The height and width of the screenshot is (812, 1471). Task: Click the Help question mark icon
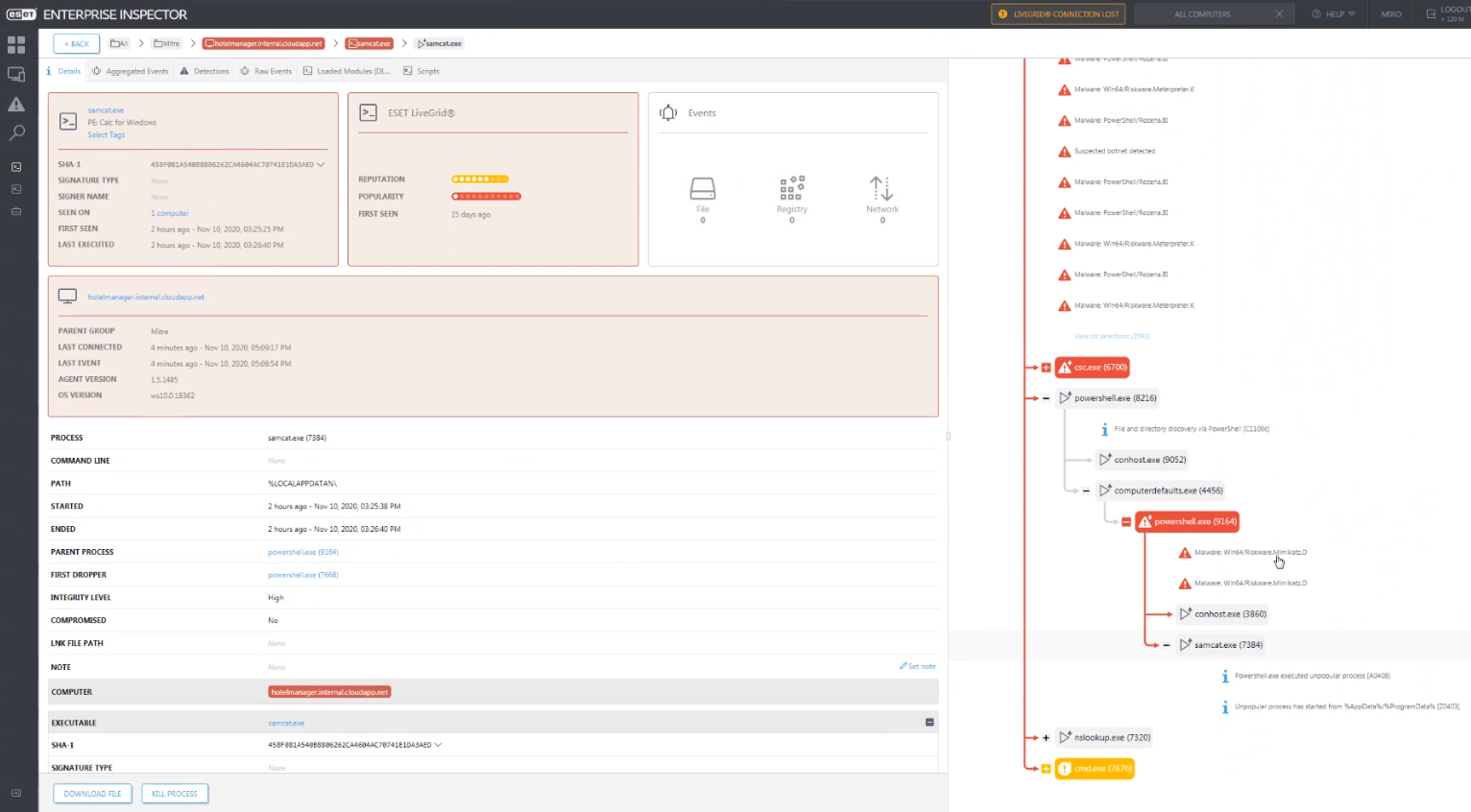point(1316,14)
